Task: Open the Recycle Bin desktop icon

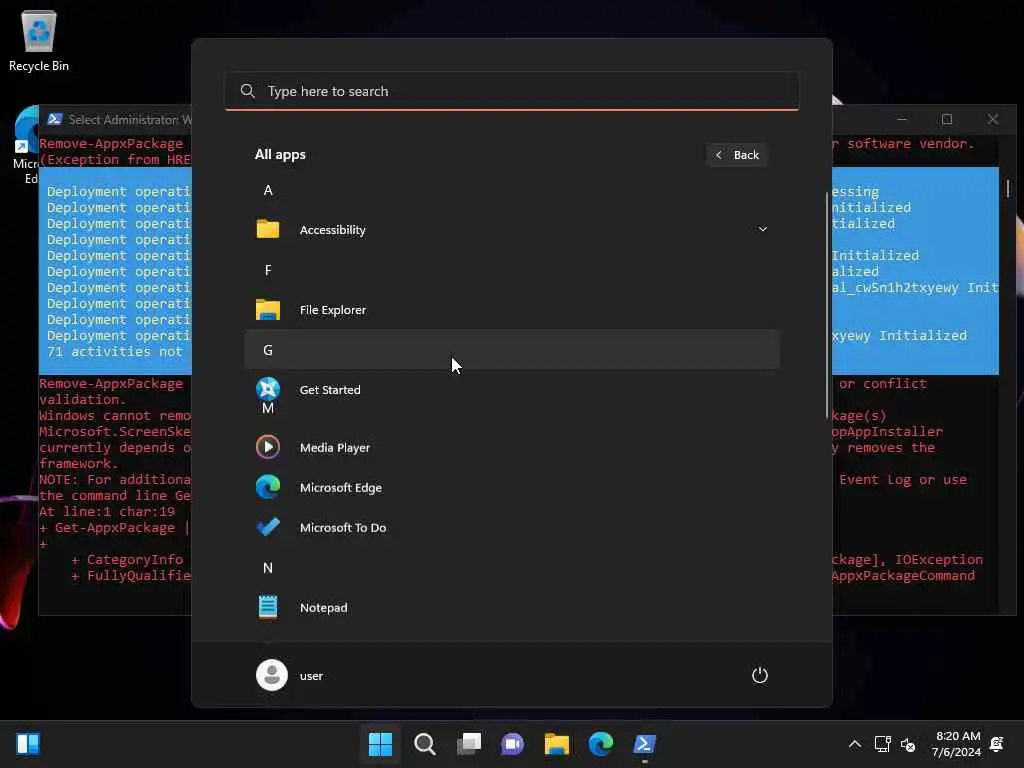Action: (39, 40)
